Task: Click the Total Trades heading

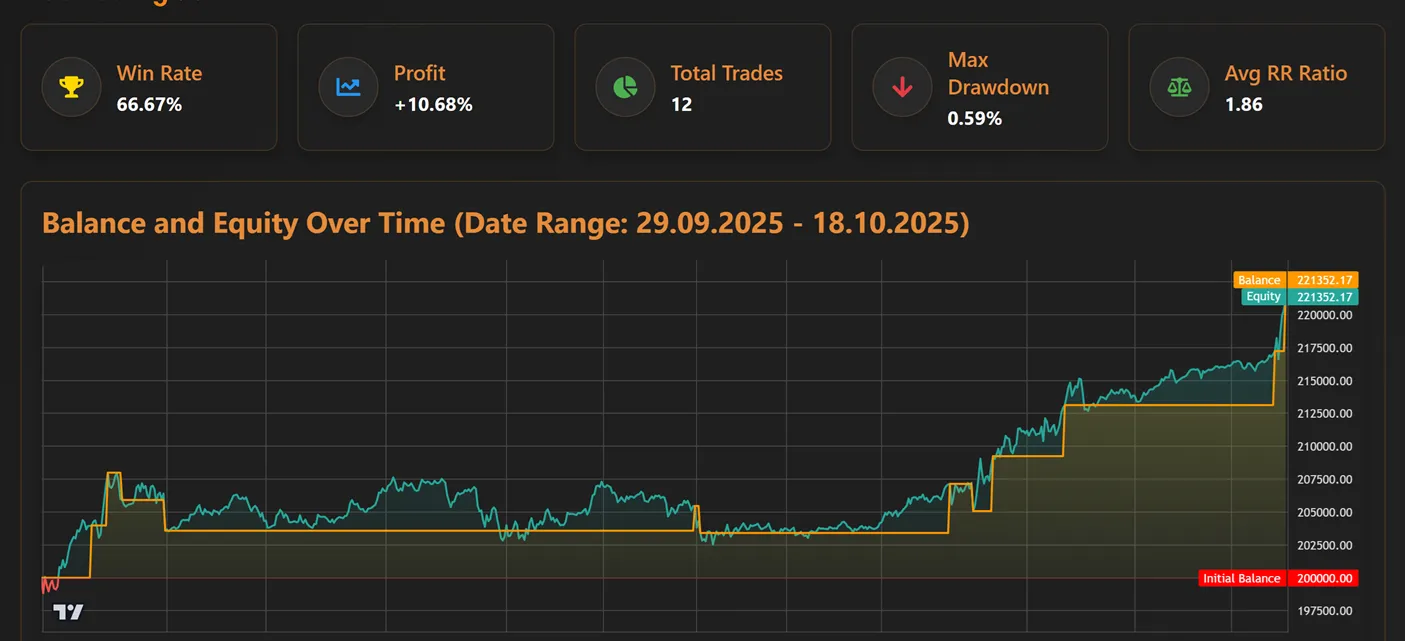Action: click(727, 73)
